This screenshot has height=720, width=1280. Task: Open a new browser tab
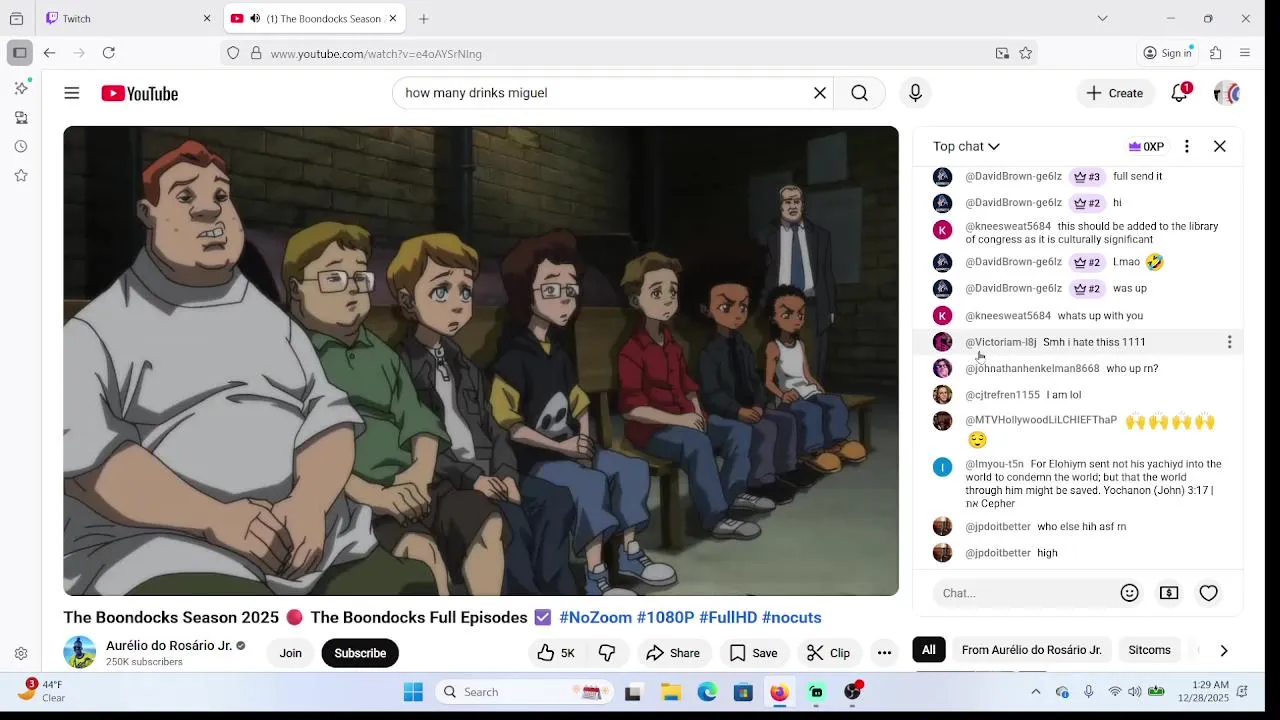[424, 18]
